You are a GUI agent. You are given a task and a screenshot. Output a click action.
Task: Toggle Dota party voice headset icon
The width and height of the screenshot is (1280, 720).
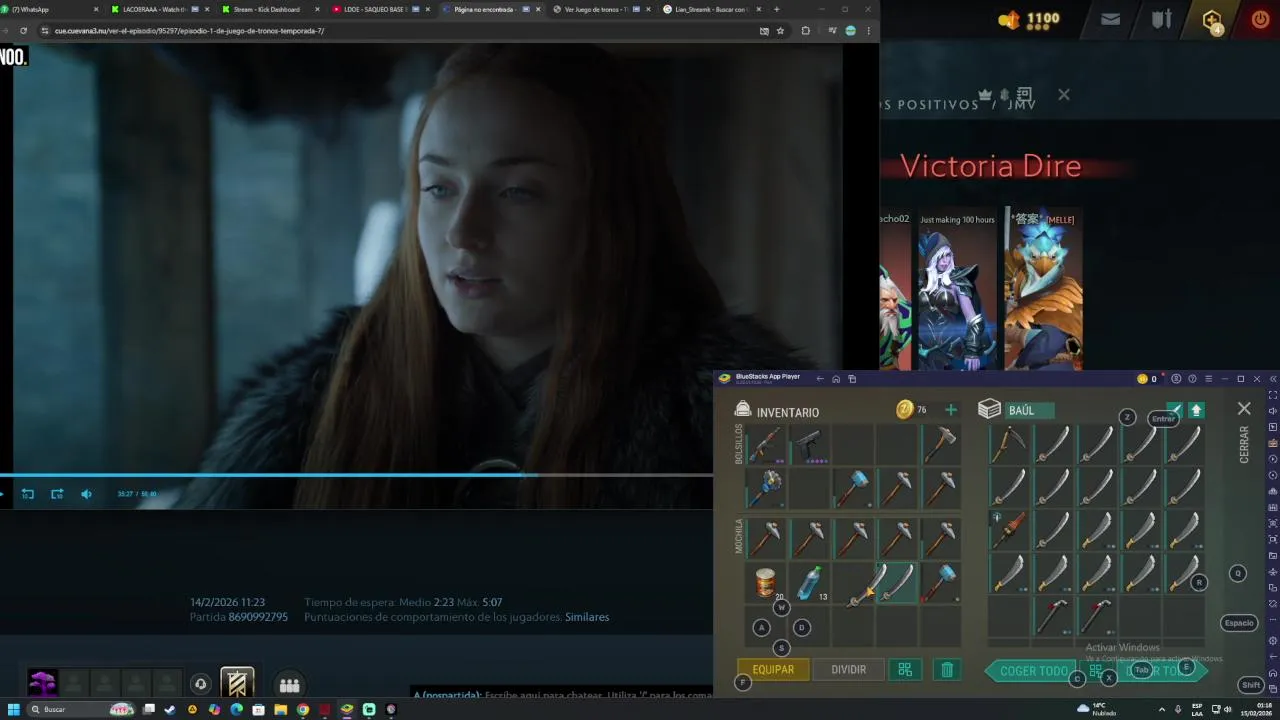pyautogui.click(x=200, y=685)
